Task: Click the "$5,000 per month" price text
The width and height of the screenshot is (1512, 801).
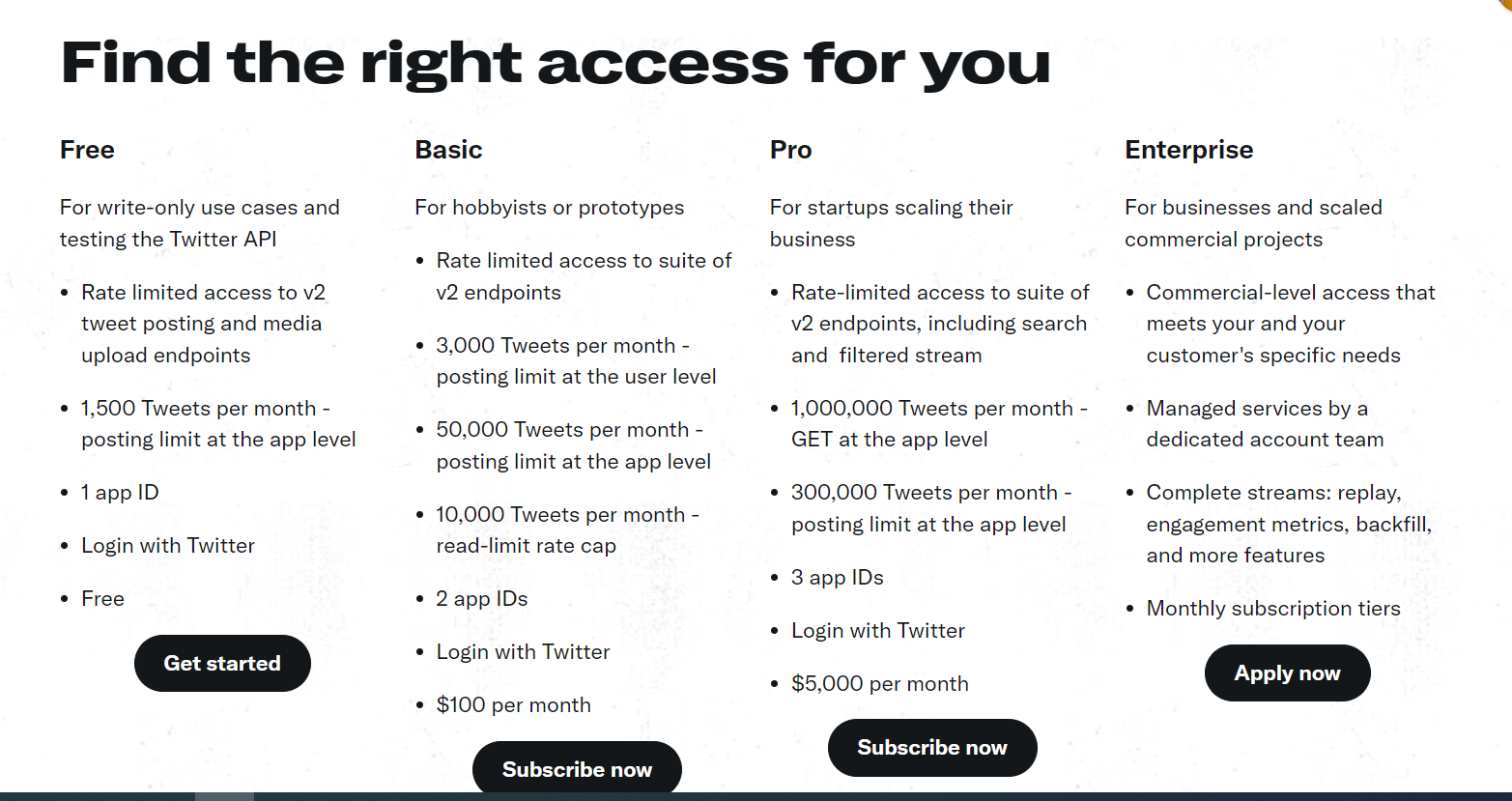Action: click(x=879, y=683)
